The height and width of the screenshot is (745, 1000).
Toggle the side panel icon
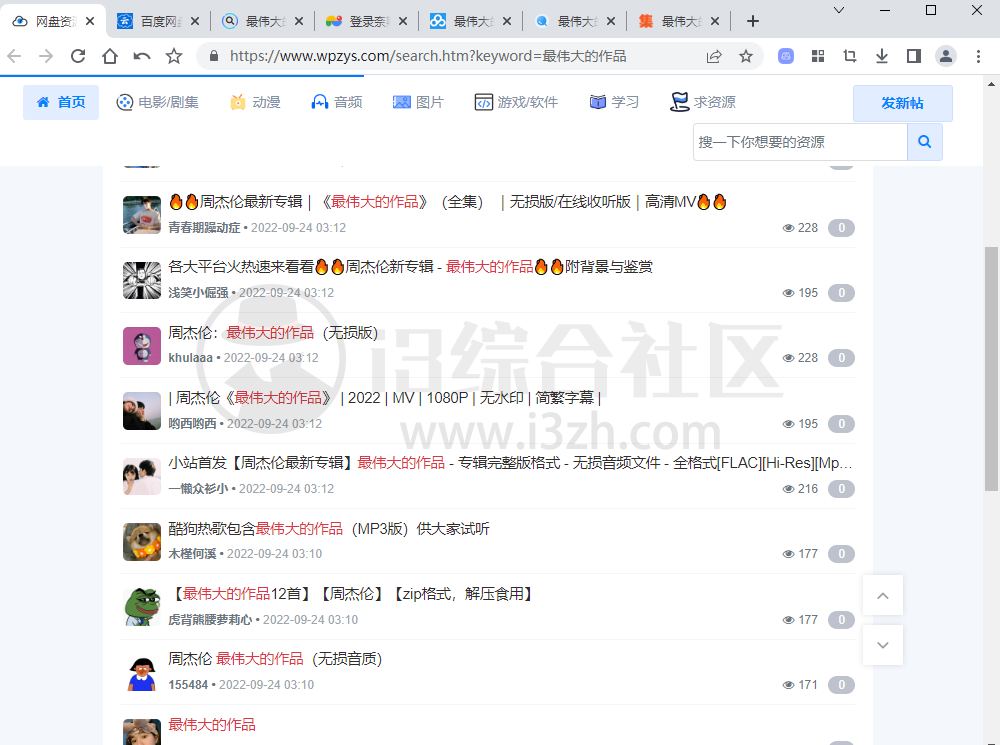coord(913,56)
